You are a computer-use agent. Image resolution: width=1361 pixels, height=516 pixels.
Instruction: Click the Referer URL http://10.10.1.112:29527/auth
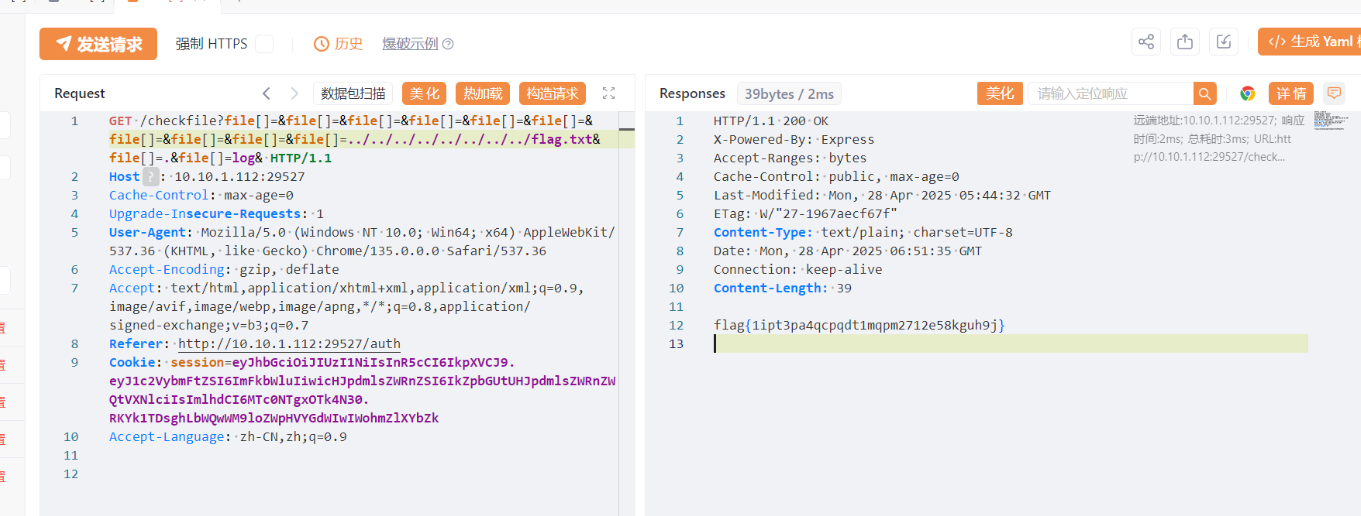289,344
